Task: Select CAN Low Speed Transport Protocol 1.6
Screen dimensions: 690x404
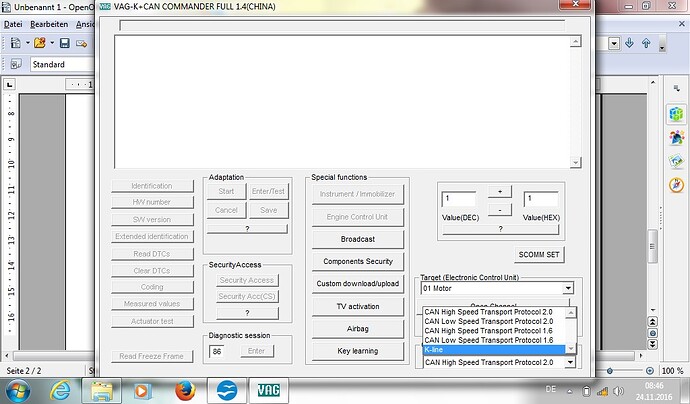Action: [494, 340]
